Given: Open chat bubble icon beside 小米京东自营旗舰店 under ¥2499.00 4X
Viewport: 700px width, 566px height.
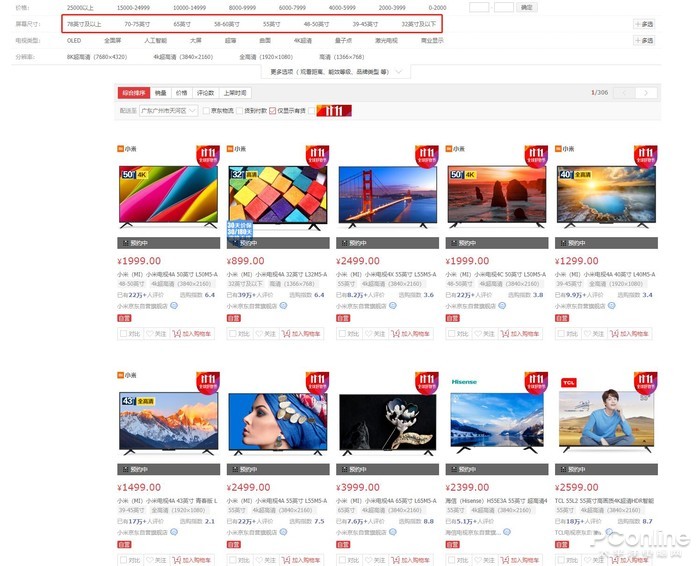Looking at the screenshot, I should coord(393,306).
